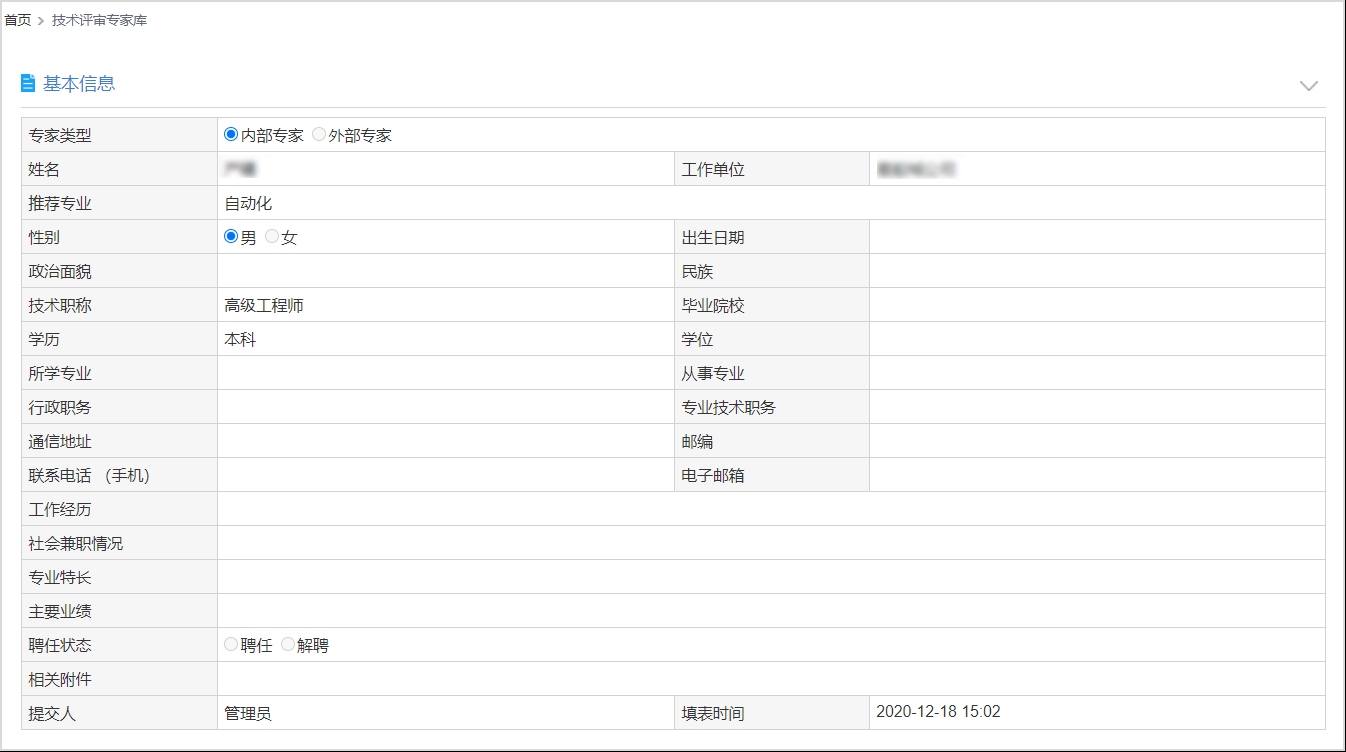1346x752 pixels.
Task: Select the 内部专家 radio button
Action: click(x=231, y=135)
